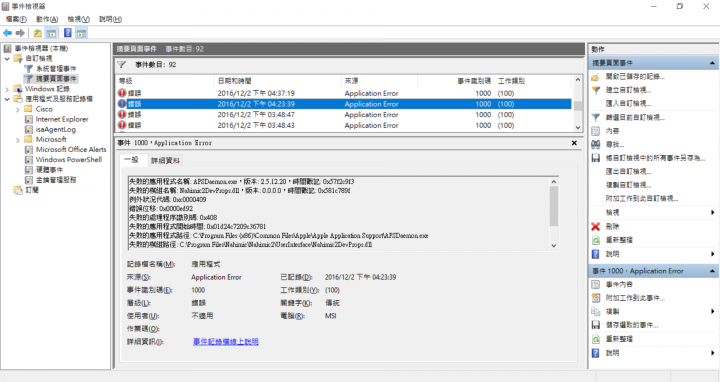The height and width of the screenshot is (382, 720).
Task: Click the 工作類別 column header
Action: coord(533,81)
